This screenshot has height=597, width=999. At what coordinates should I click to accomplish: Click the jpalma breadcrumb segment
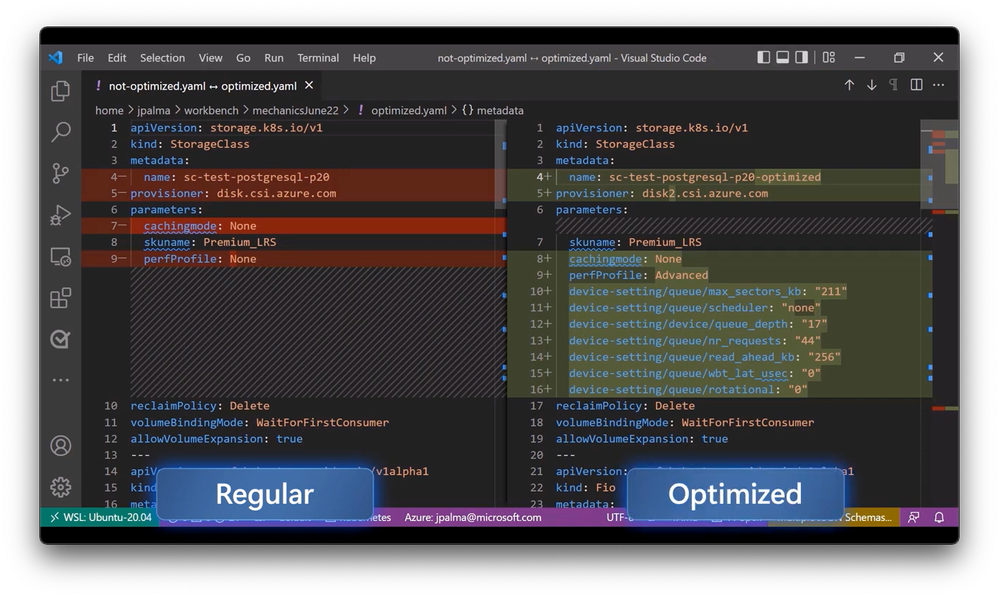pos(154,110)
